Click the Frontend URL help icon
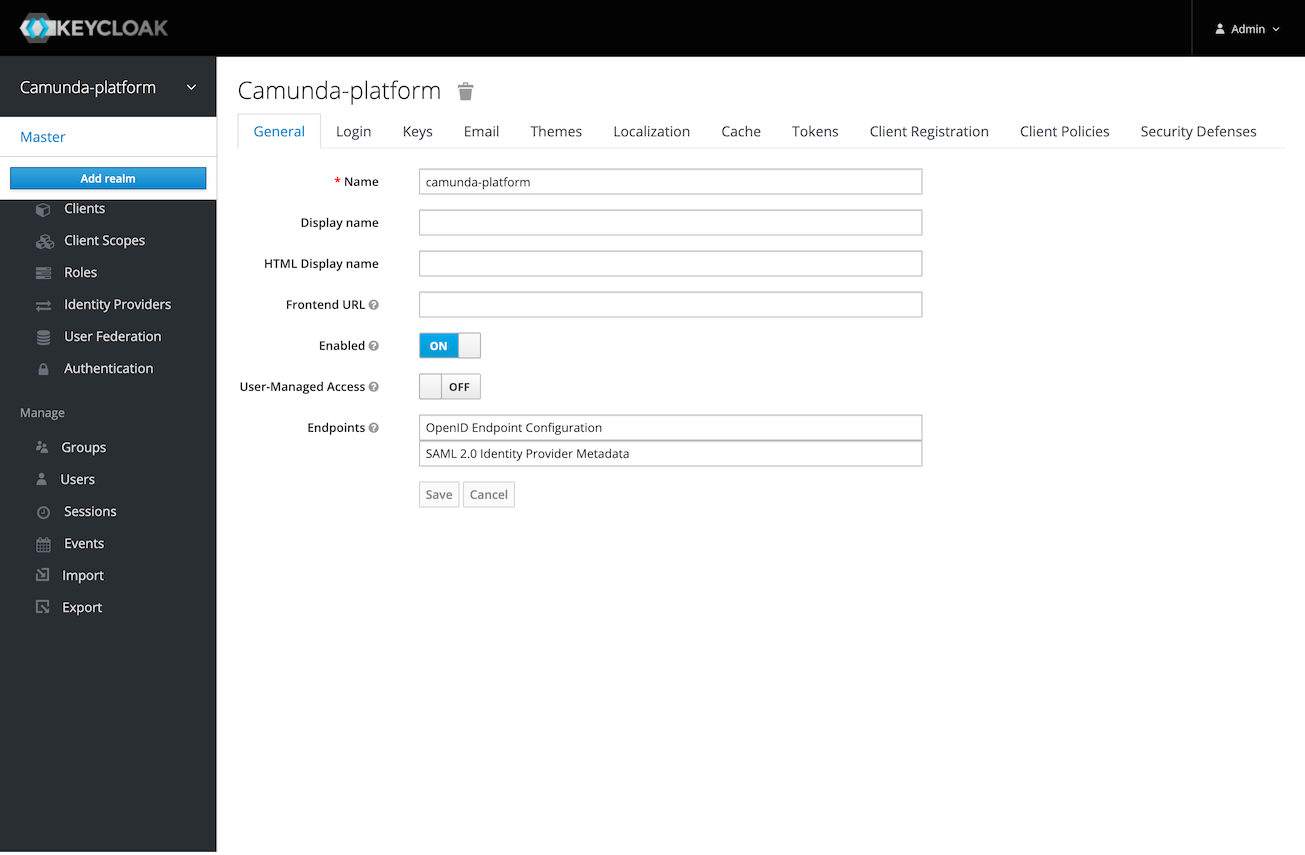 (x=374, y=305)
